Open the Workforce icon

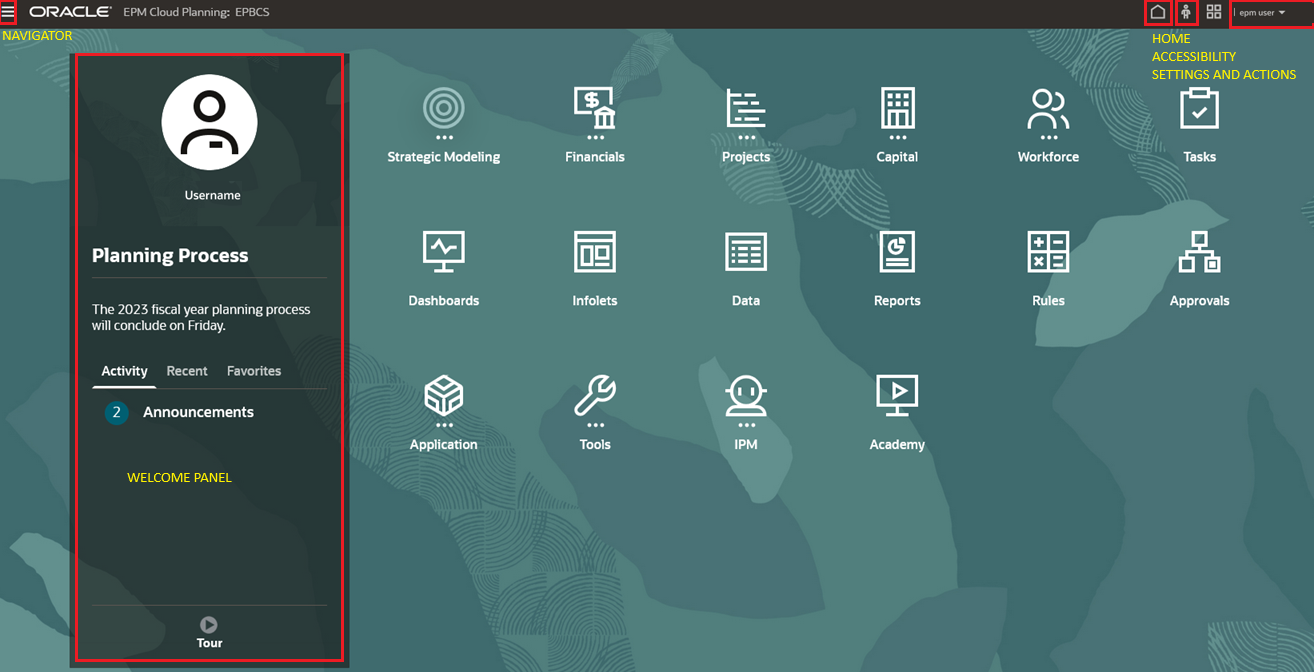point(1048,108)
